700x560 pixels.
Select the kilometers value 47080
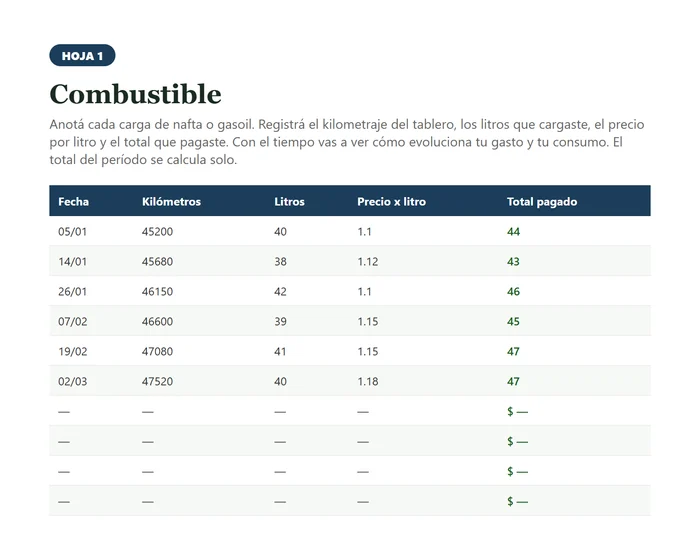click(x=157, y=351)
